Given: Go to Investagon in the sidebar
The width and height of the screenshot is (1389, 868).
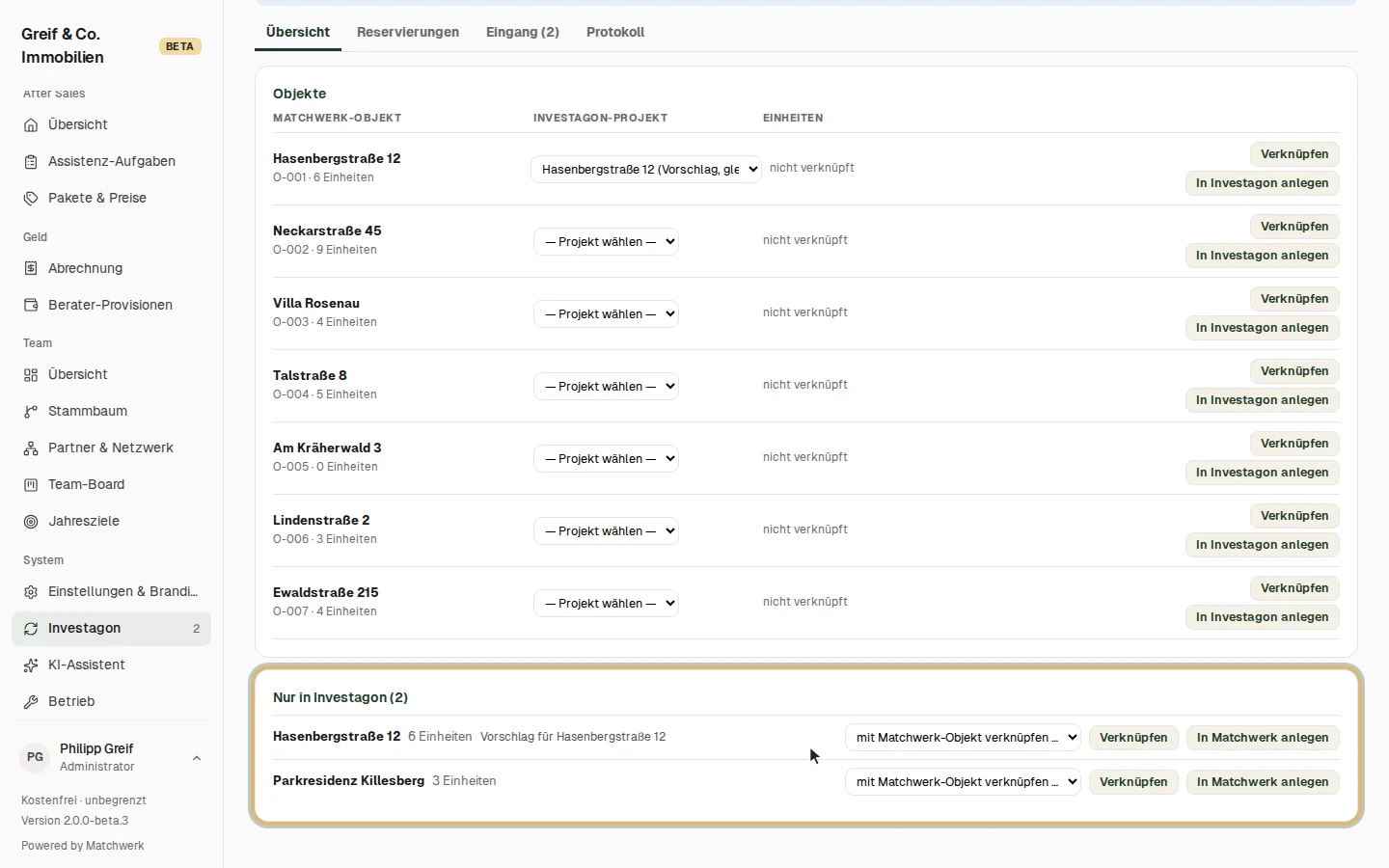Looking at the screenshot, I should tap(111, 629).
